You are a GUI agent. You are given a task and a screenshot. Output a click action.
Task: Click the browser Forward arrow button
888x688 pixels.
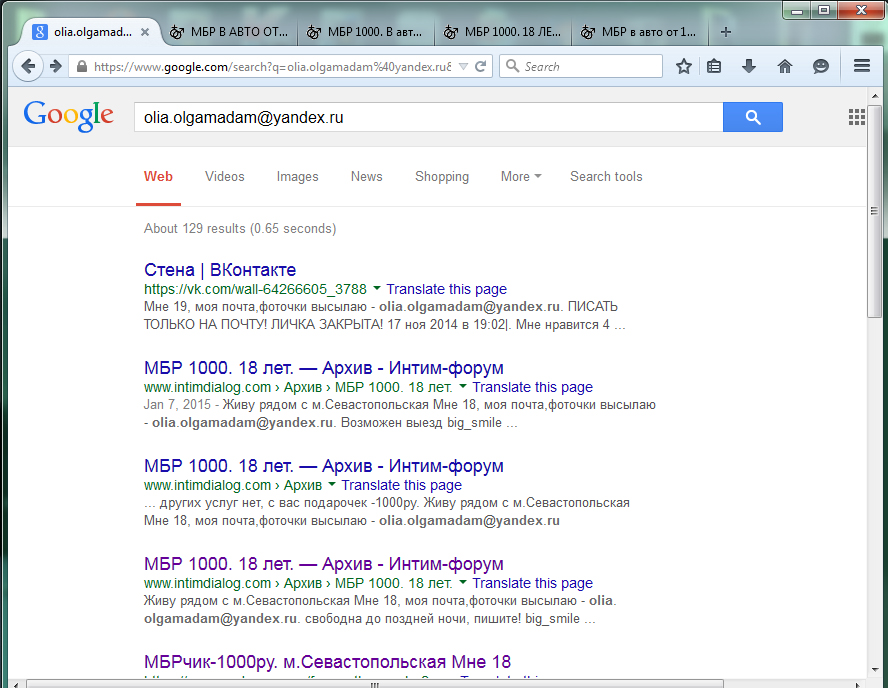click(56, 66)
